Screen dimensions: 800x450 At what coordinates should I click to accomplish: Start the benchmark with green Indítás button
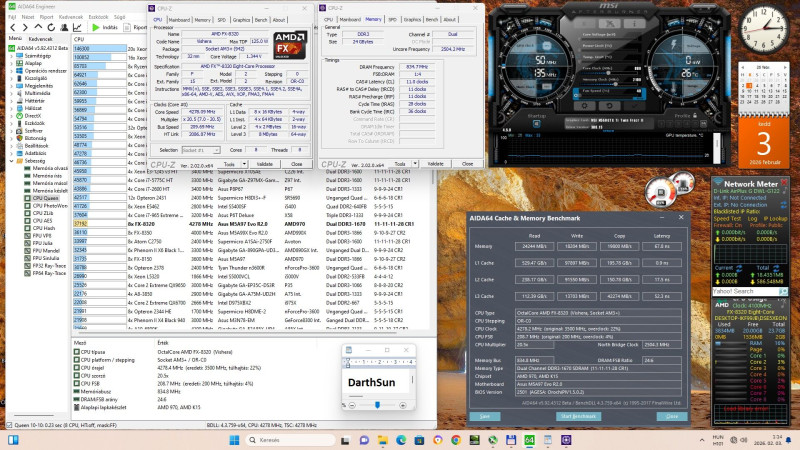point(105,28)
